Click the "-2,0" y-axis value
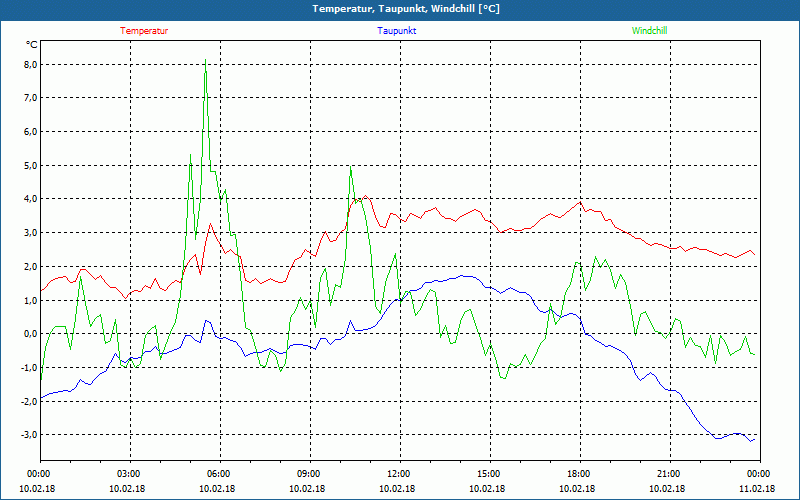 coord(29,401)
